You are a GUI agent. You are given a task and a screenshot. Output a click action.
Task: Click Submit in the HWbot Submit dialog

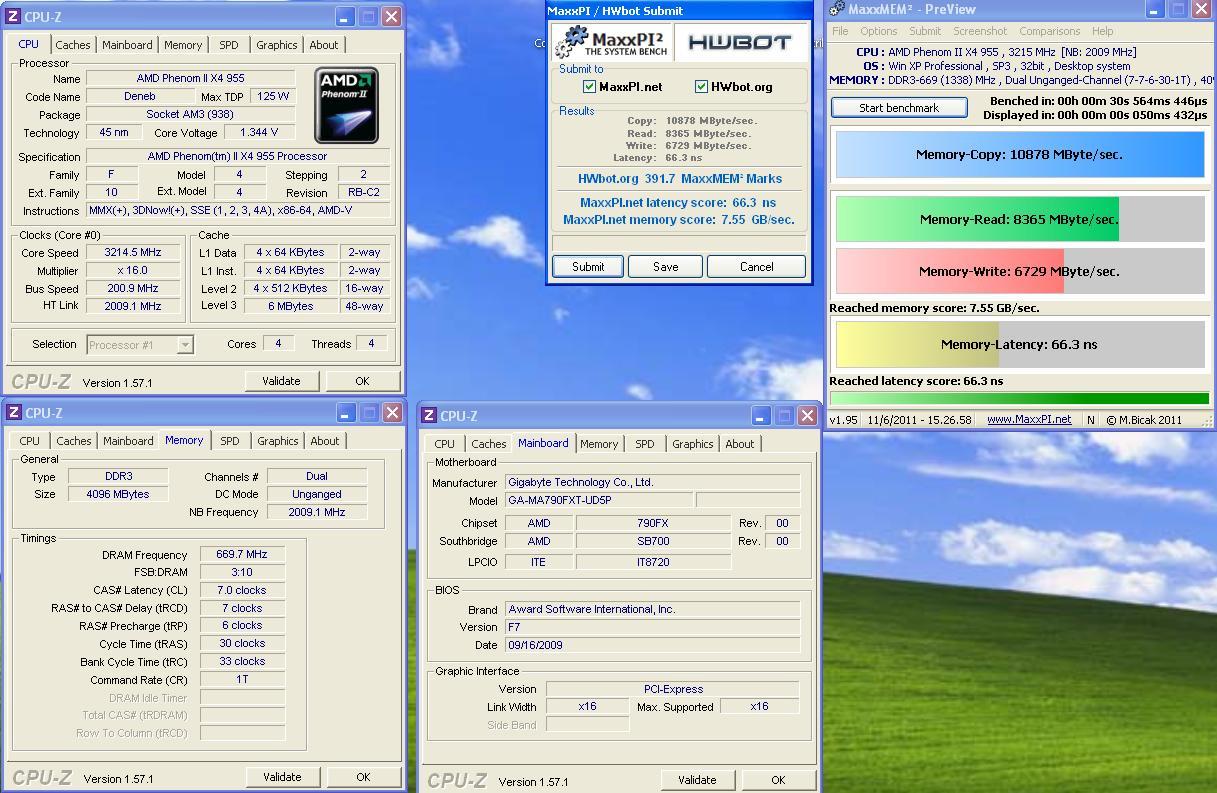tap(588, 266)
